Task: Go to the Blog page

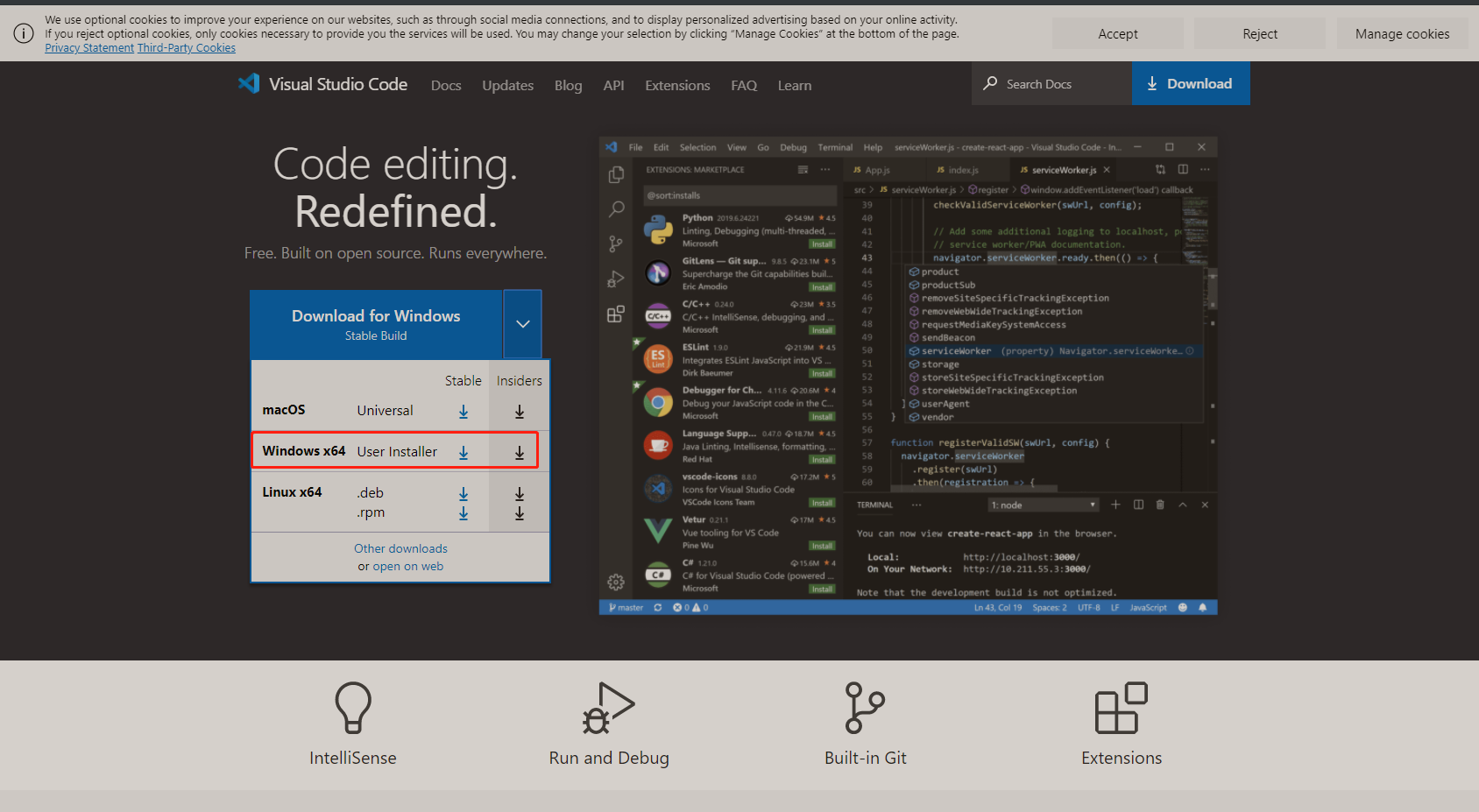Action: click(x=568, y=85)
